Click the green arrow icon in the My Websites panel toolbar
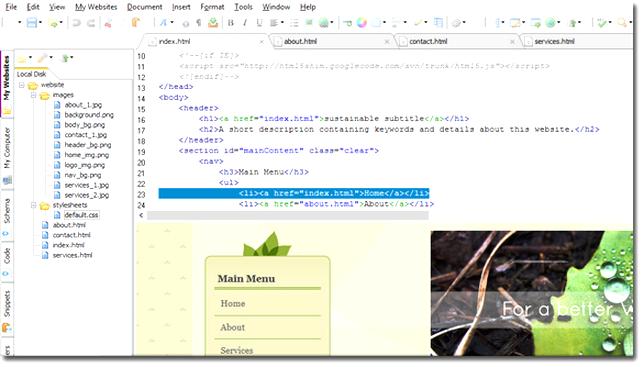The image size is (644, 367). click(65, 58)
